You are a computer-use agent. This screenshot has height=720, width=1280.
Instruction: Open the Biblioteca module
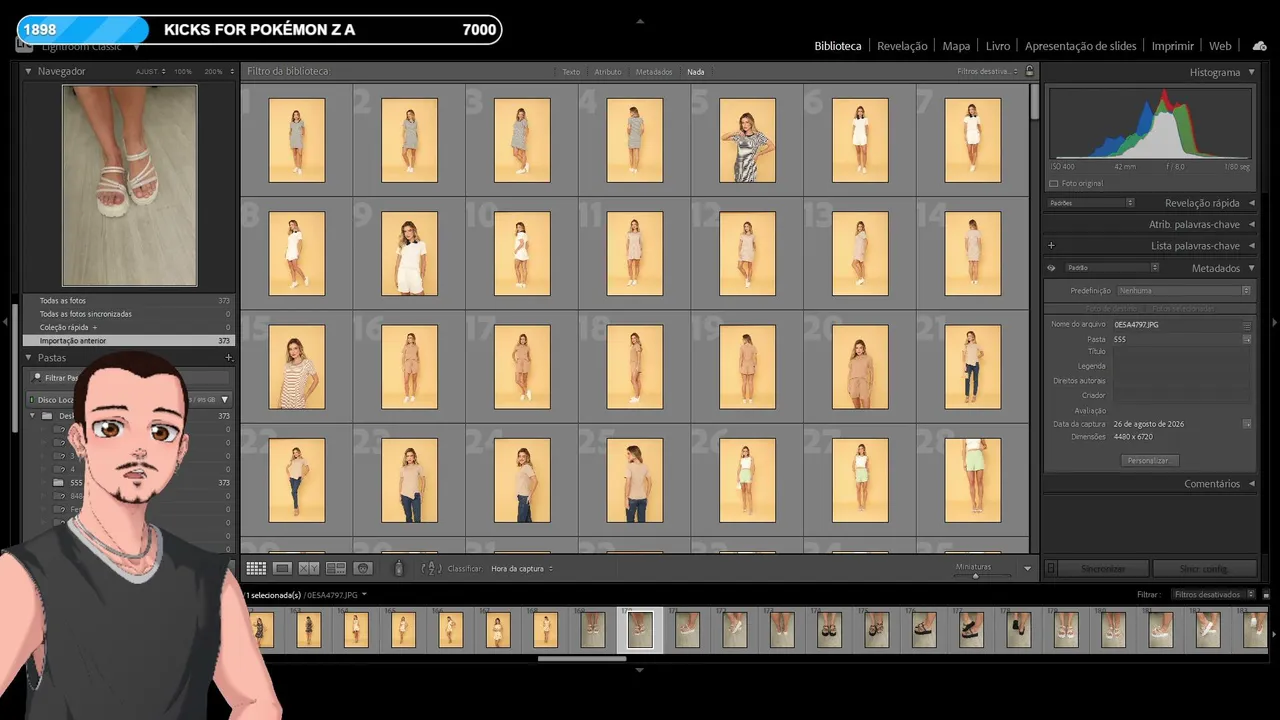(x=838, y=46)
